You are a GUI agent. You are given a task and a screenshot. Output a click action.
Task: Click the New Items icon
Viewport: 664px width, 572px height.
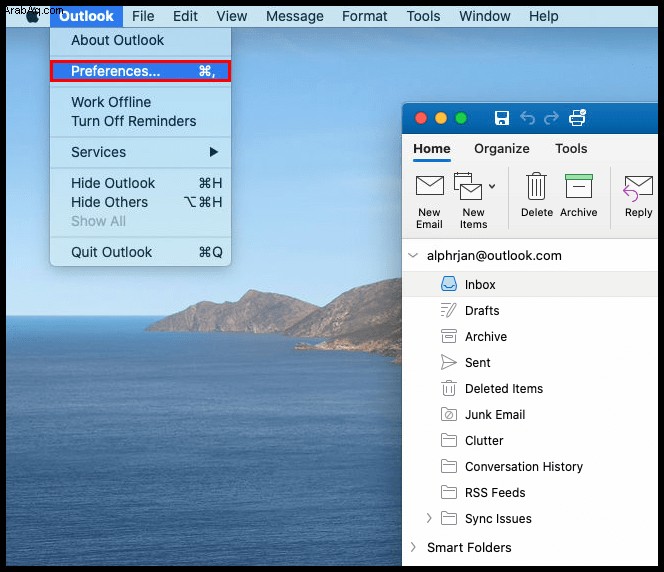[468, 186]
